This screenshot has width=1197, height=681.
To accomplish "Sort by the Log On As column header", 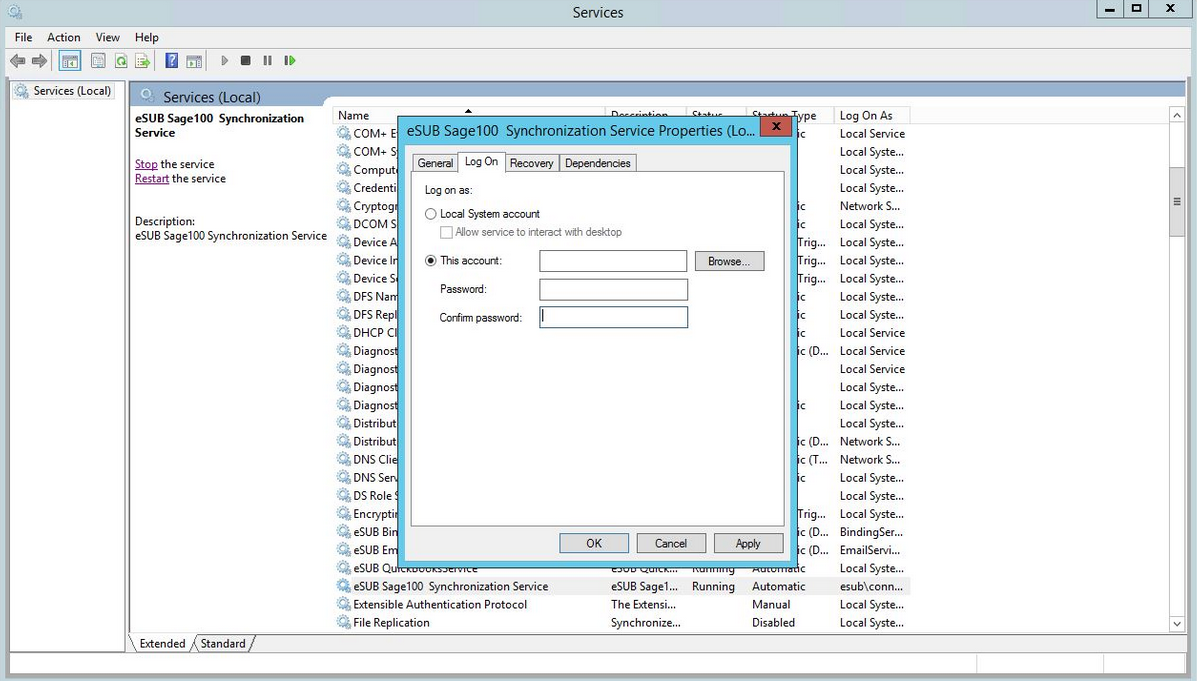I will pos(871,115).
